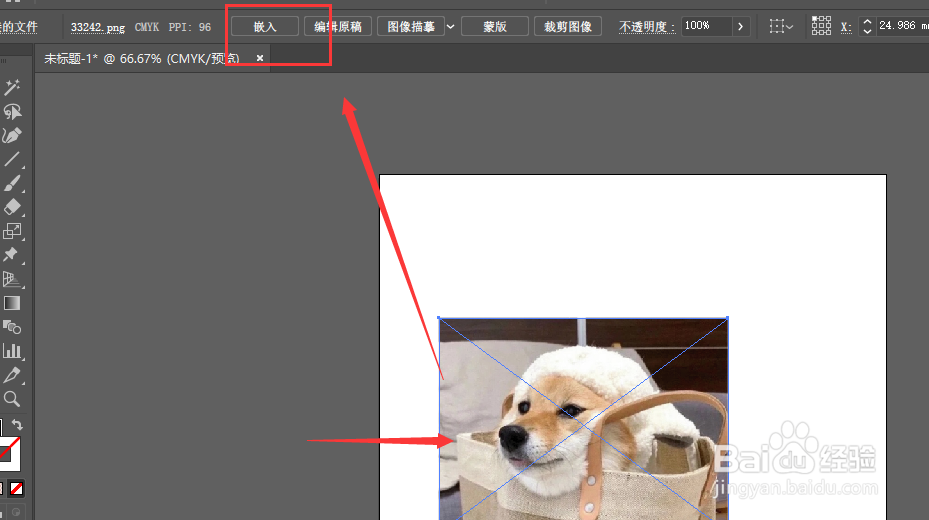929x520 pixels.
Task: Select the Scale tool
Action: point(12,231)
